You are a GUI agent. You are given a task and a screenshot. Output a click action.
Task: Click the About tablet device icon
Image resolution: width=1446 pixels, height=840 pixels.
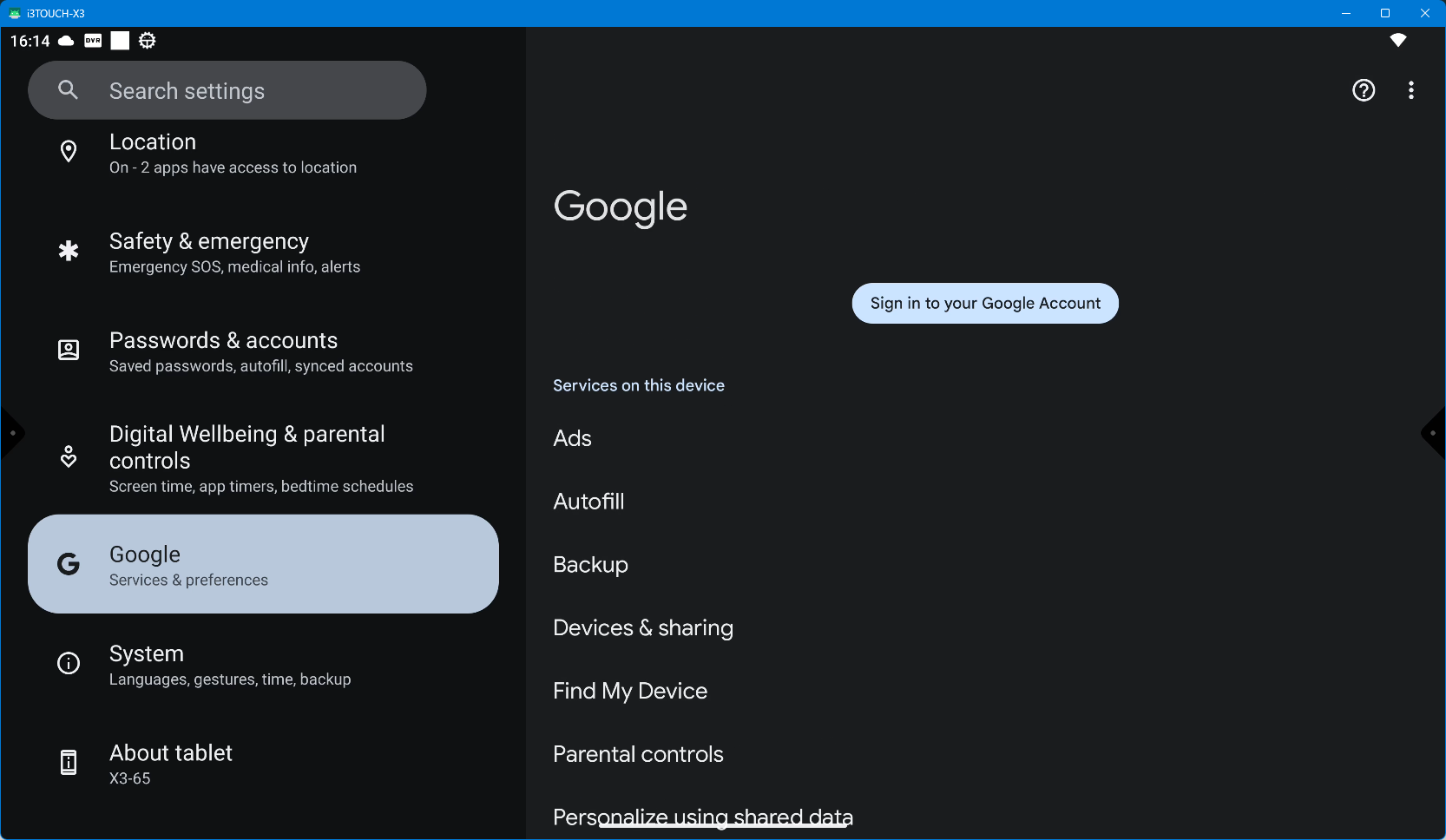pyautogui.click(x=69, y=763)
